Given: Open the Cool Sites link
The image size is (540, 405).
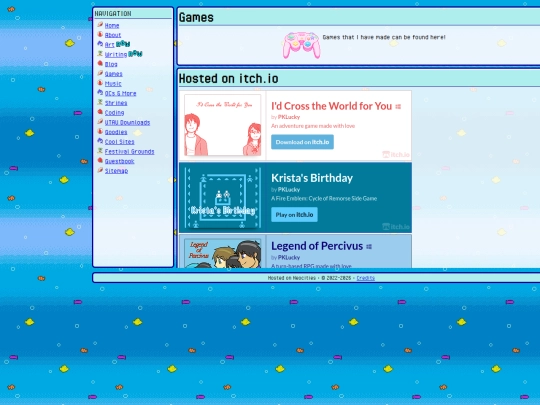Looking at the screenshot, I should pos(120,142).
